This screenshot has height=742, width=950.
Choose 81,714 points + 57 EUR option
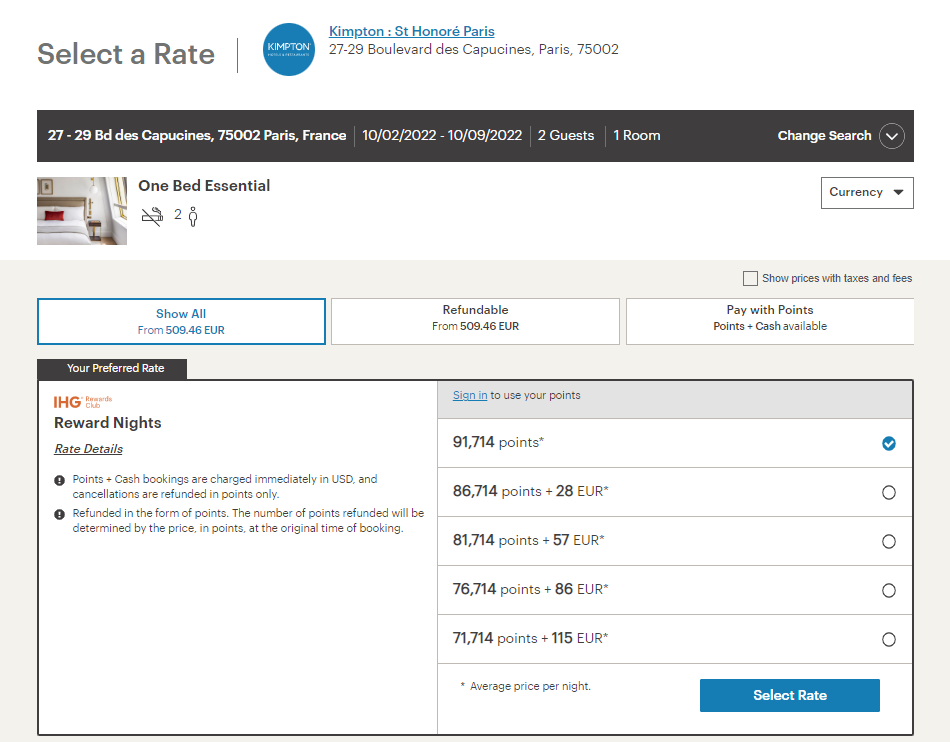[x=888, y=541]
